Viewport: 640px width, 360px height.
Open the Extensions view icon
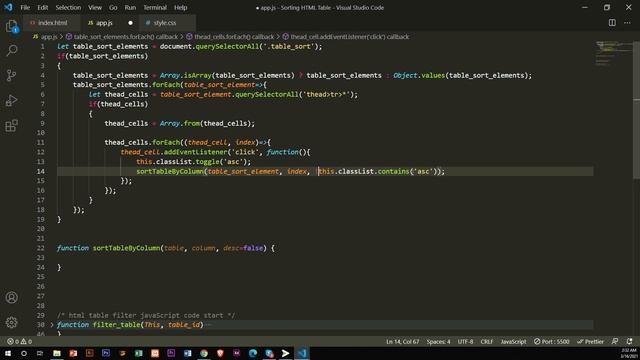(12, 125)
